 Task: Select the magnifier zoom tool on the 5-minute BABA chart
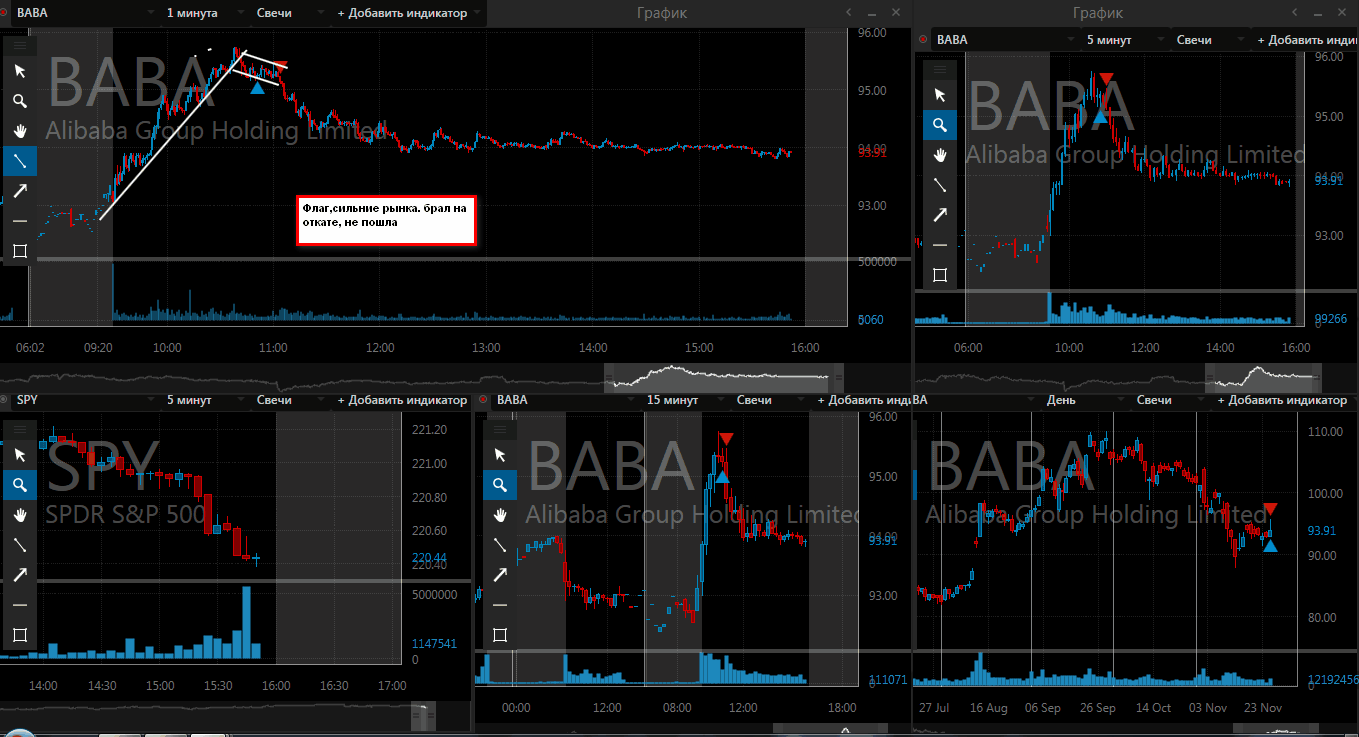click(x=939, y=125)
